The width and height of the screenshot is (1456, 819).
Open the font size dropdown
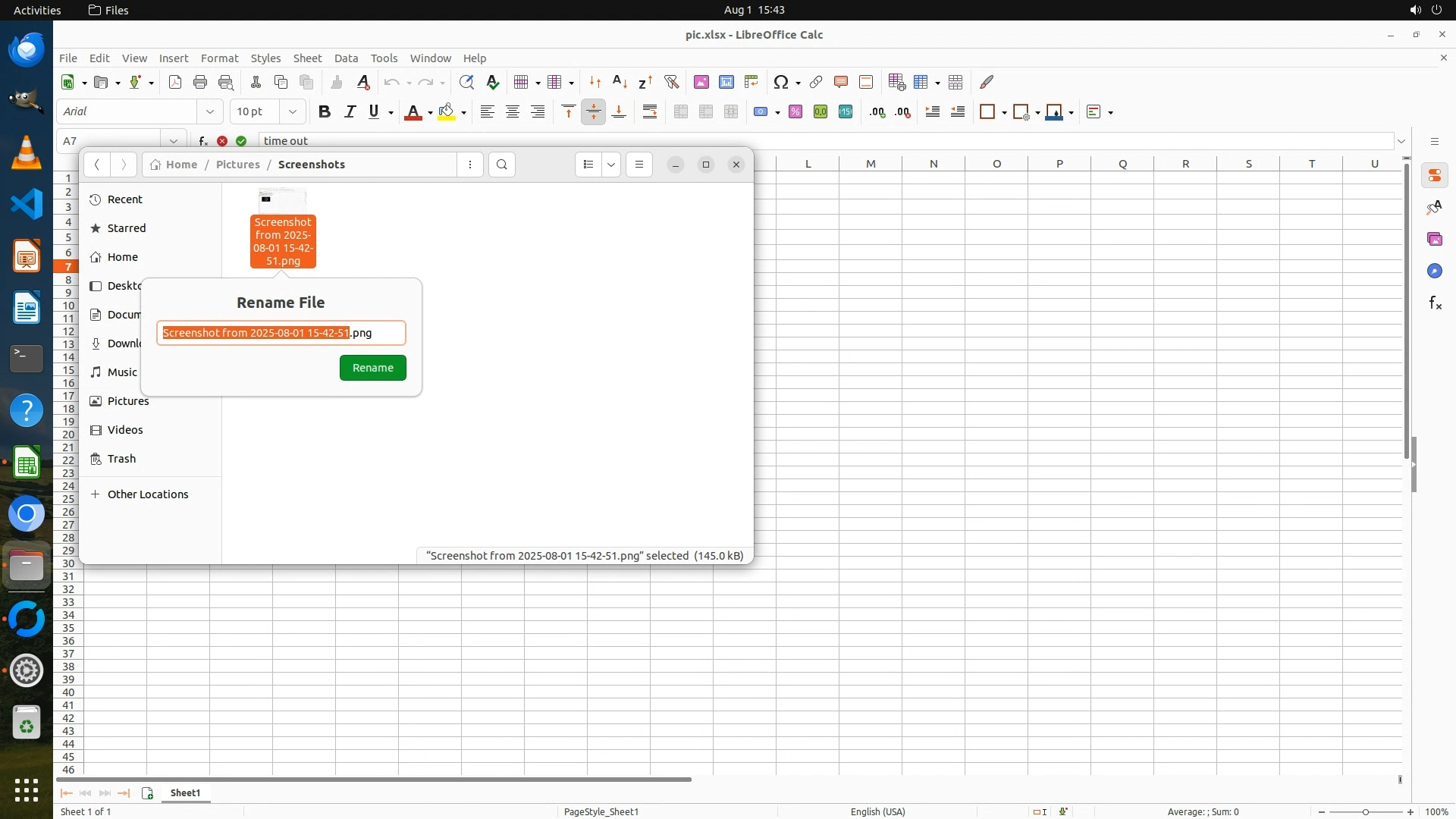tap(292, 111)
